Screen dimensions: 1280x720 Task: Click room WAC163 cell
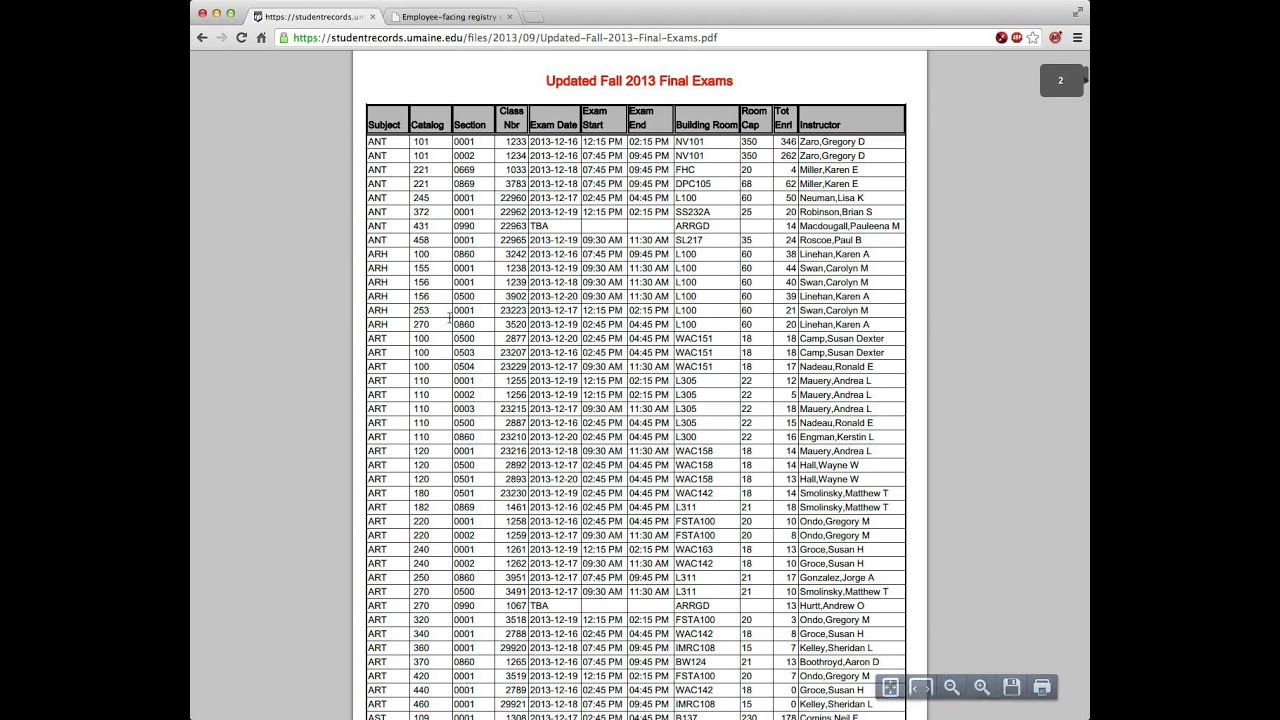[694, 549]
